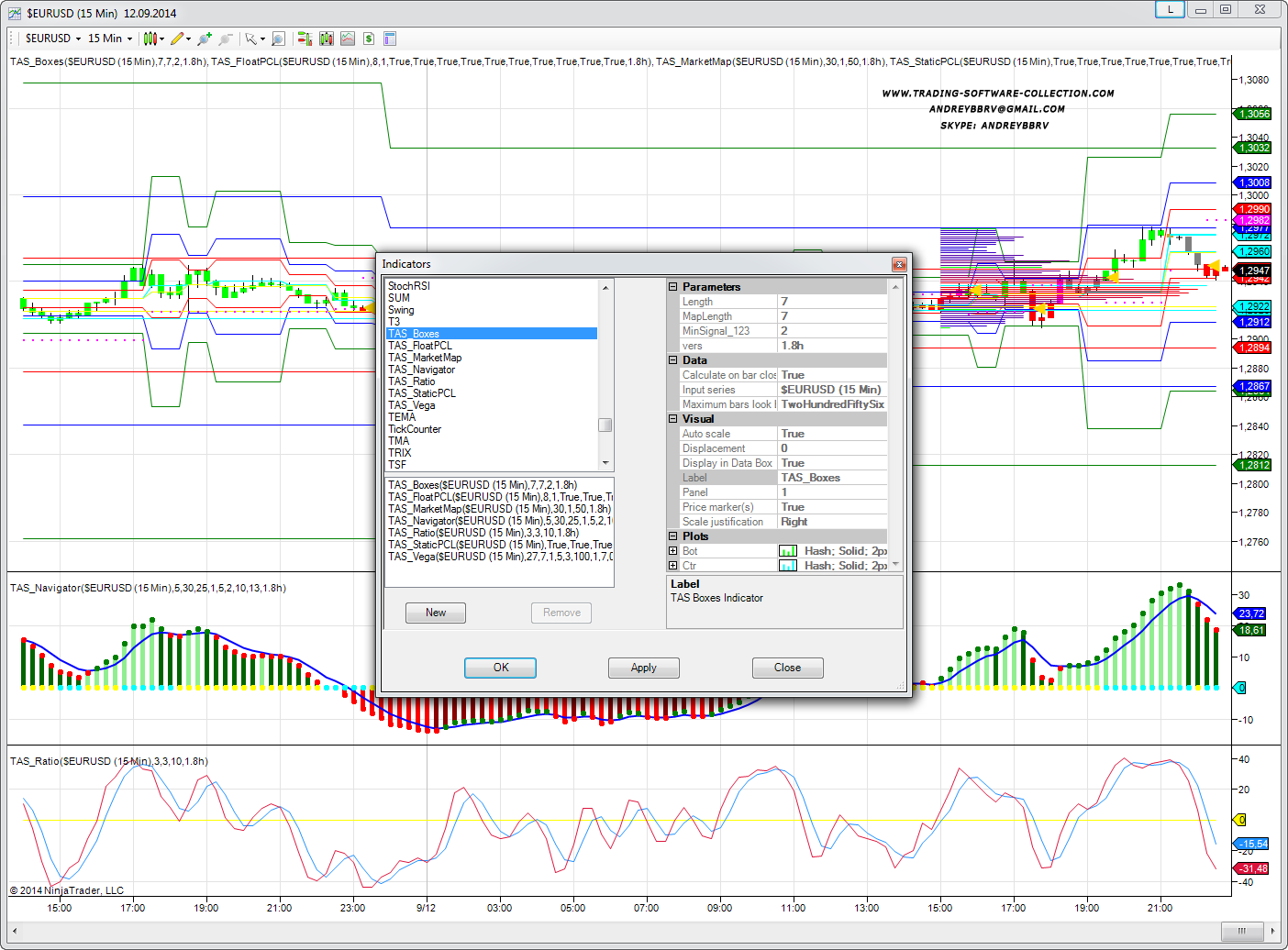Collapse the Parameters section
1288x950 pixels.
tap(673, 287)
